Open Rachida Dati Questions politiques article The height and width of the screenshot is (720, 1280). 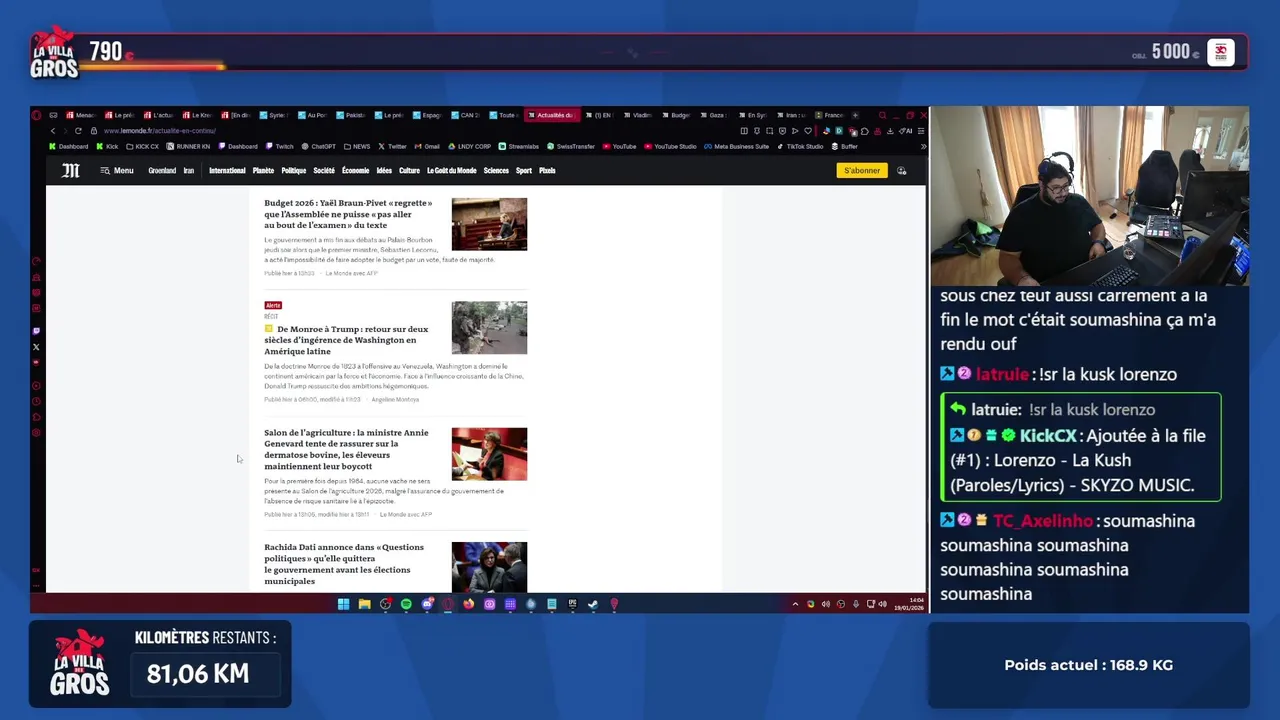[x=344, y=564]
